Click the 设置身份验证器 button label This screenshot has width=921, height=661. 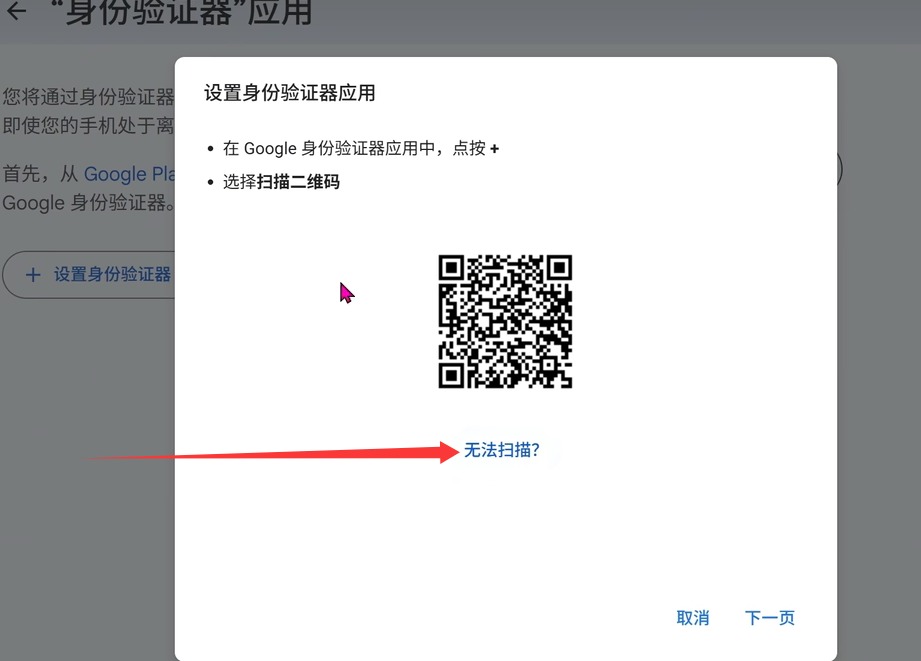112,275
